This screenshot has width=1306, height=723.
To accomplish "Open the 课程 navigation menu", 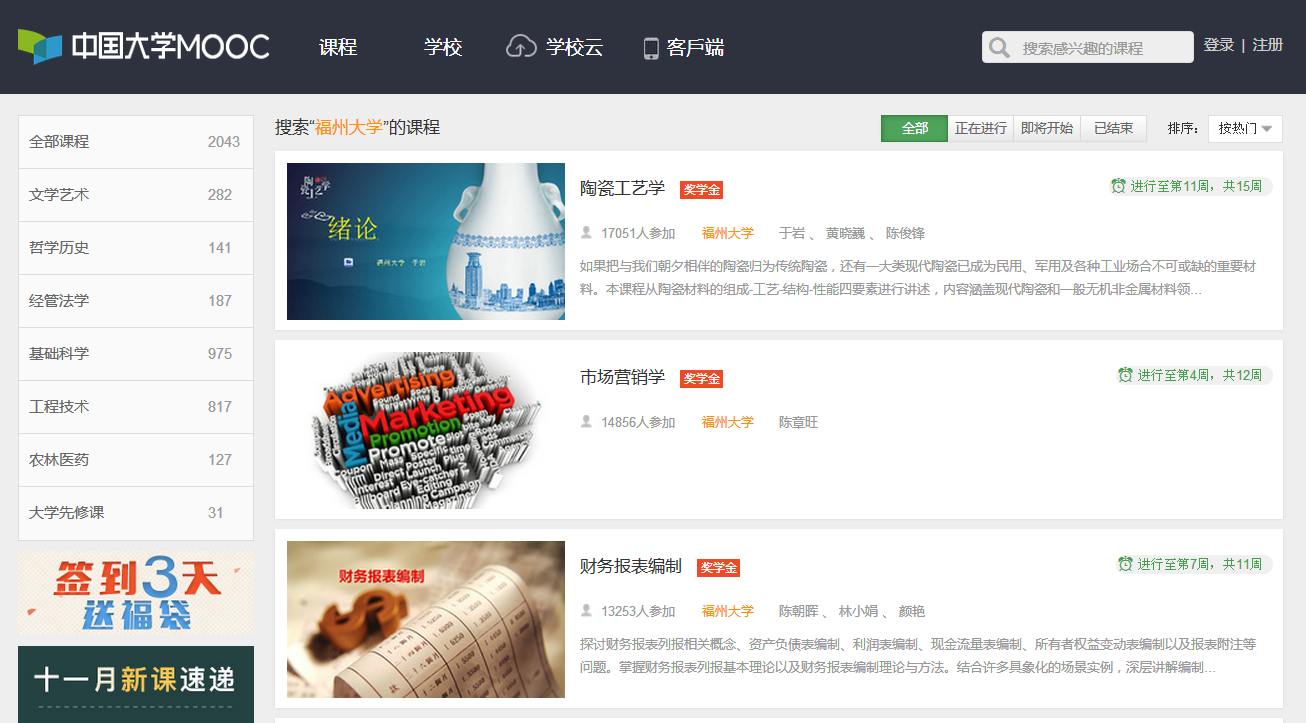I will (338, 47).
